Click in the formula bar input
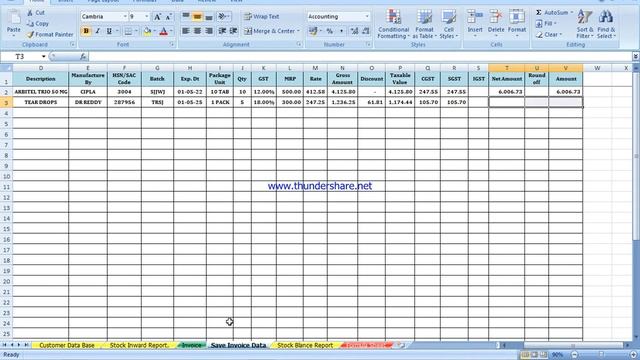Viewport: 640px width, 360px height. tap(361, 56)
